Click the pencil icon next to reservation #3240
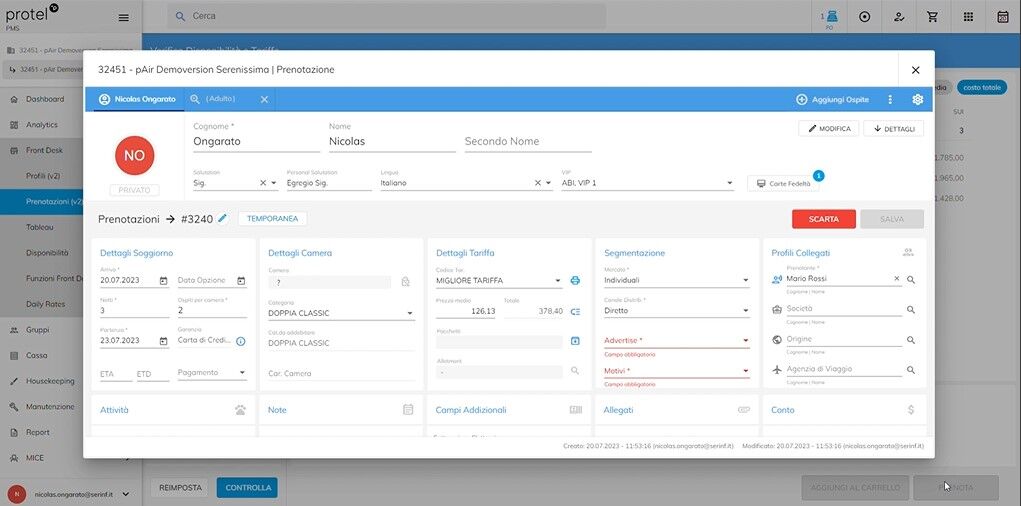 [x=223, y=218]
